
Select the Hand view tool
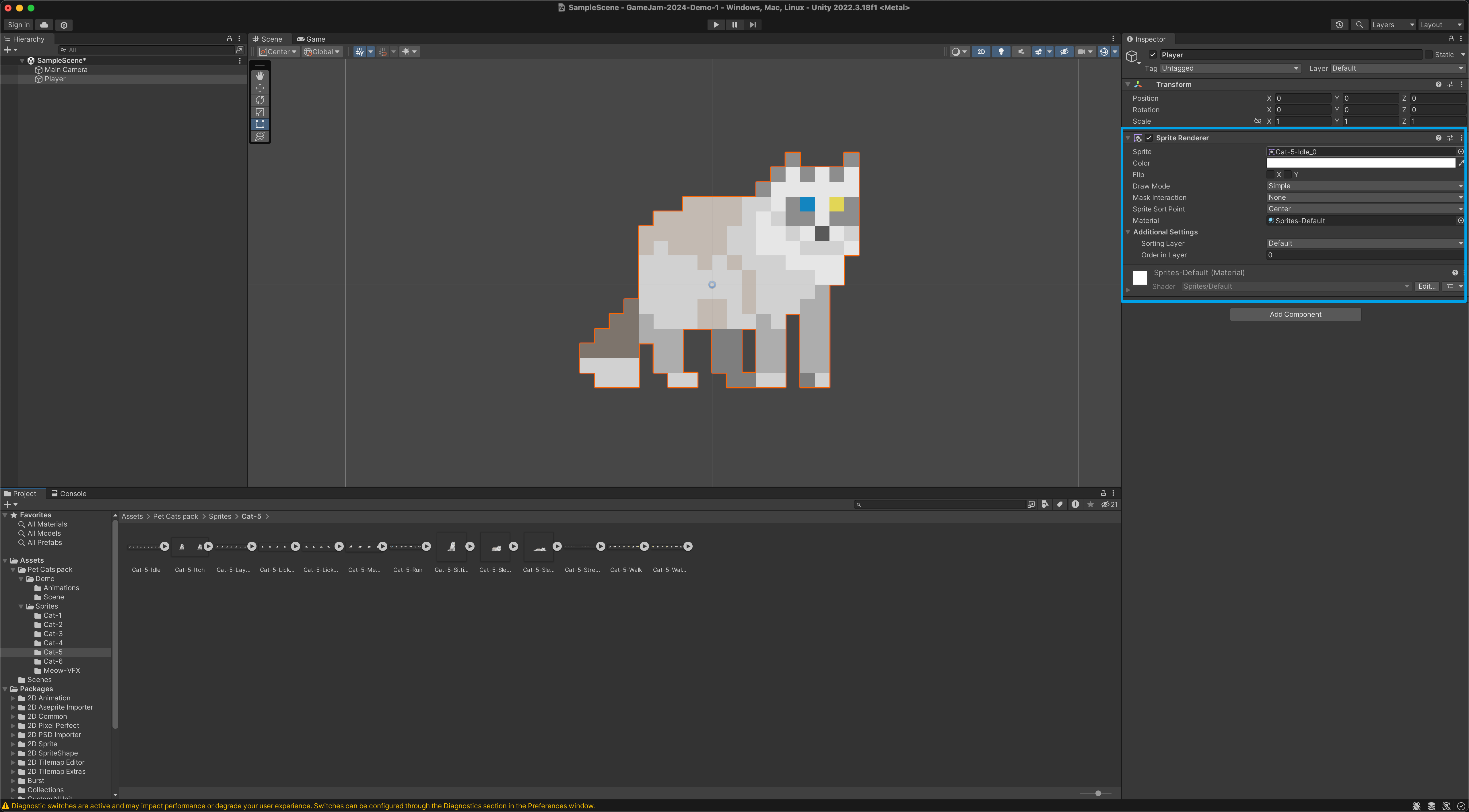click(x=260, y=76)
